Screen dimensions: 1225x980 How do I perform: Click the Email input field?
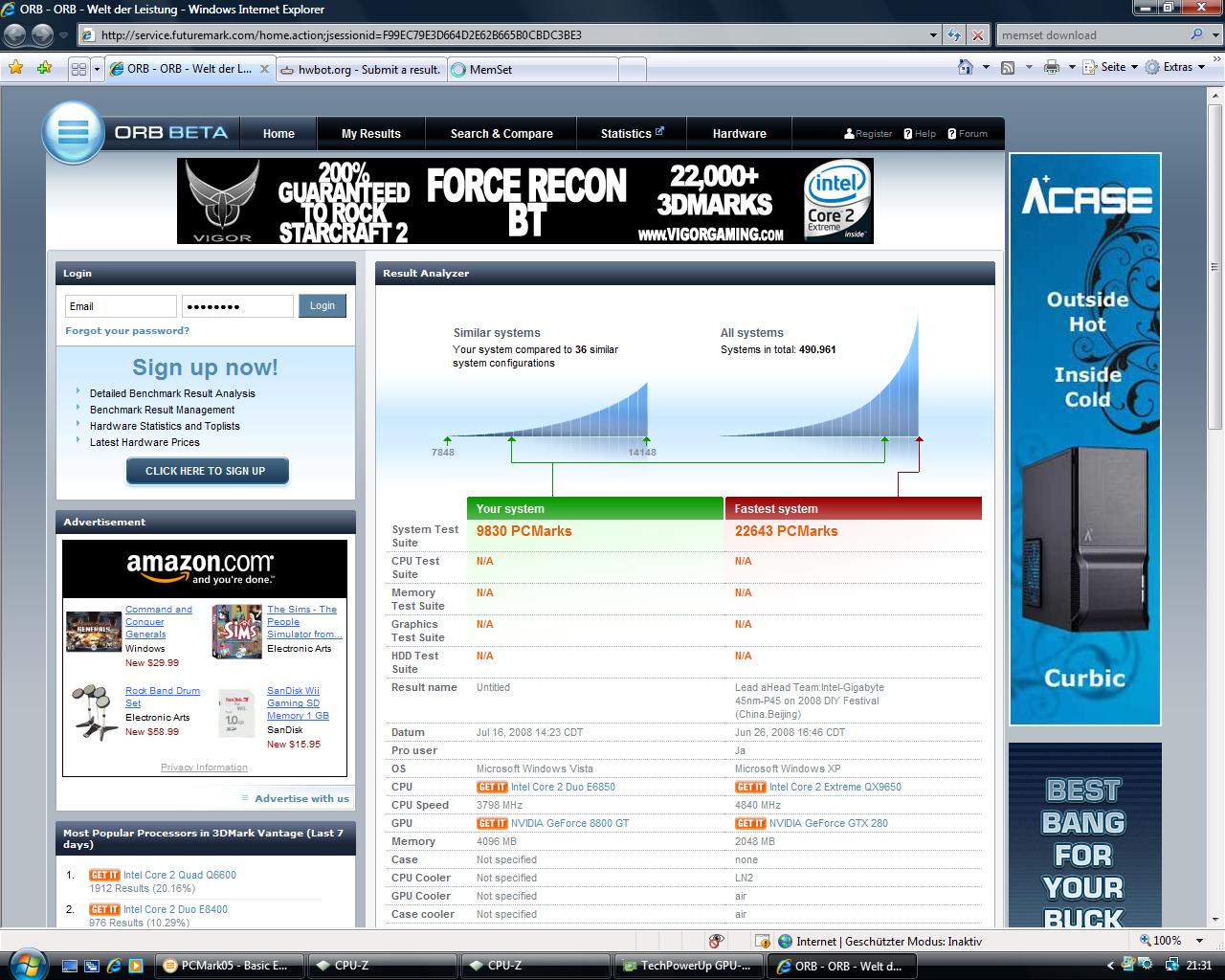(121, 306)
